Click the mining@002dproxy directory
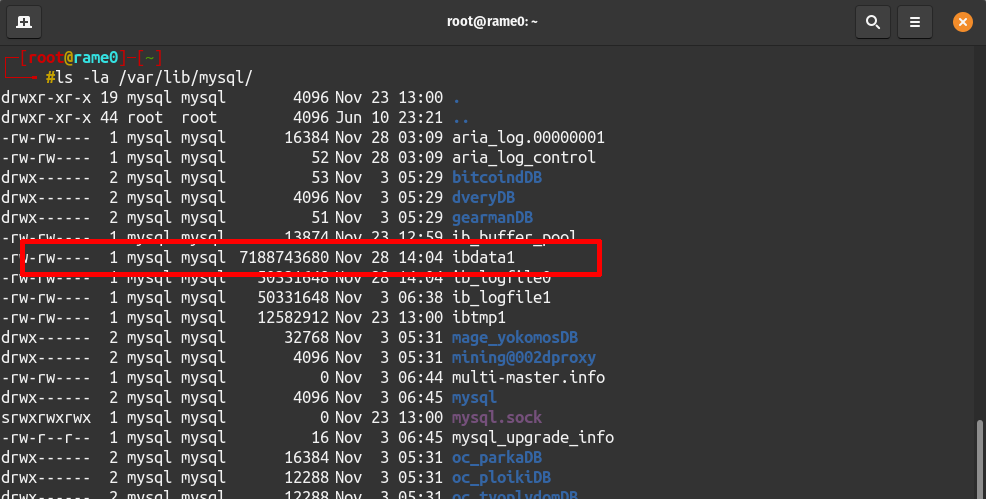Screen dimensions: 986x499 [x=524, y=358]
